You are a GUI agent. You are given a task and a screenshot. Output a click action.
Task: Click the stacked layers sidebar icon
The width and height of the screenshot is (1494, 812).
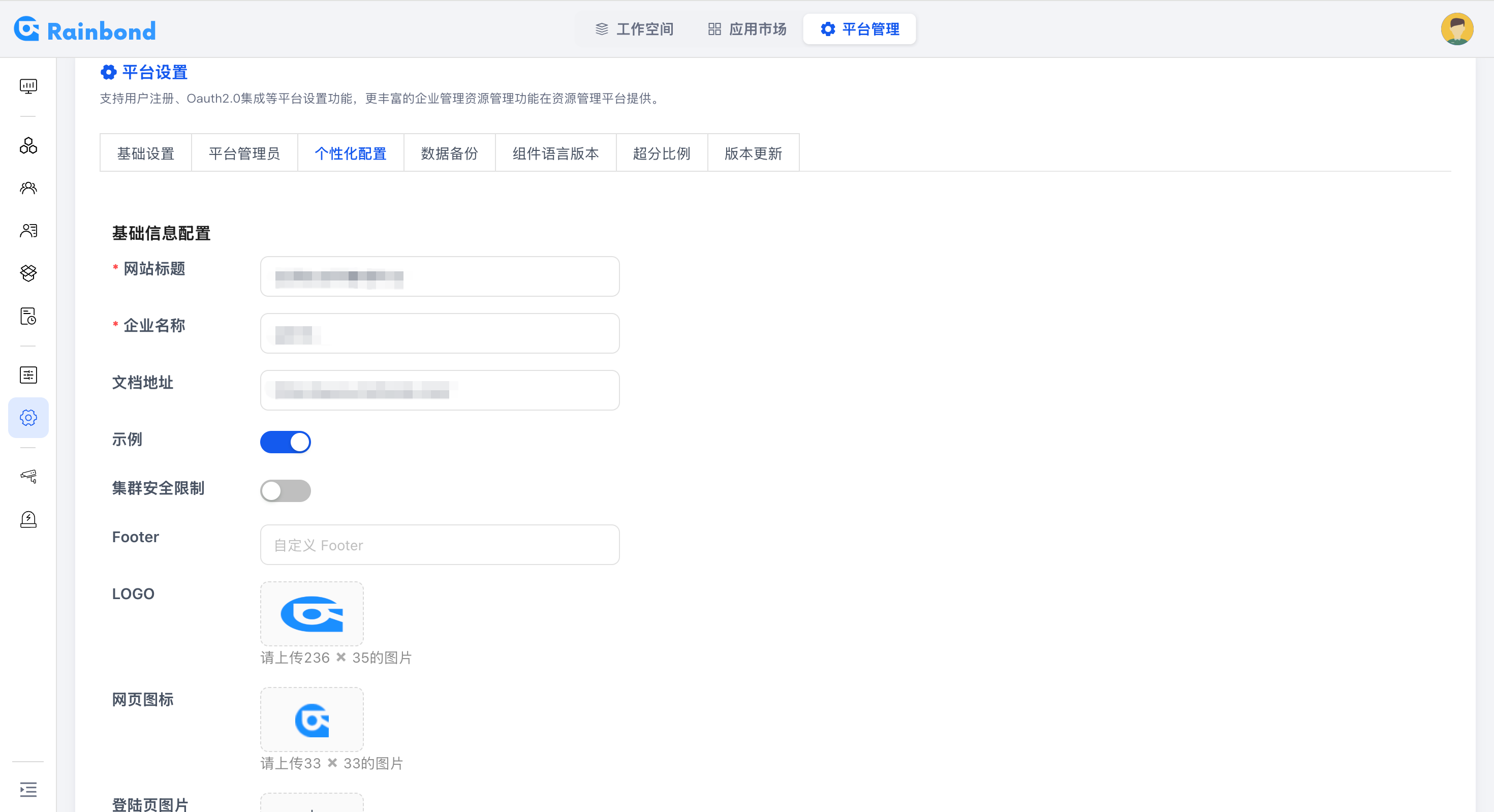(28, 273)
